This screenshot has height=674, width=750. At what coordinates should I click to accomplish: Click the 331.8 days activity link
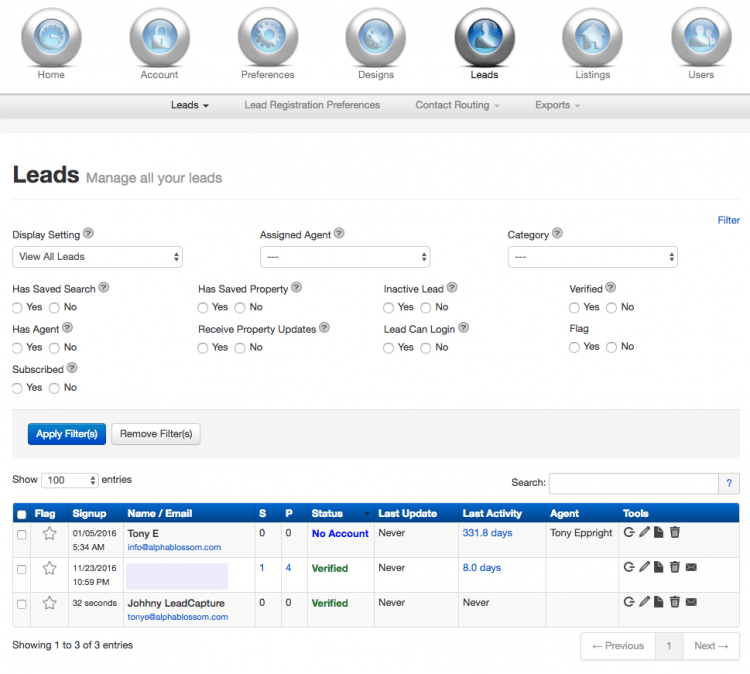coord(487,533)
